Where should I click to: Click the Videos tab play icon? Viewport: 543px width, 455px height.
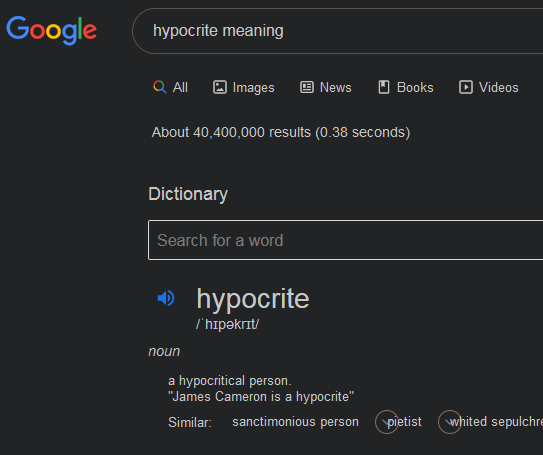466,87
